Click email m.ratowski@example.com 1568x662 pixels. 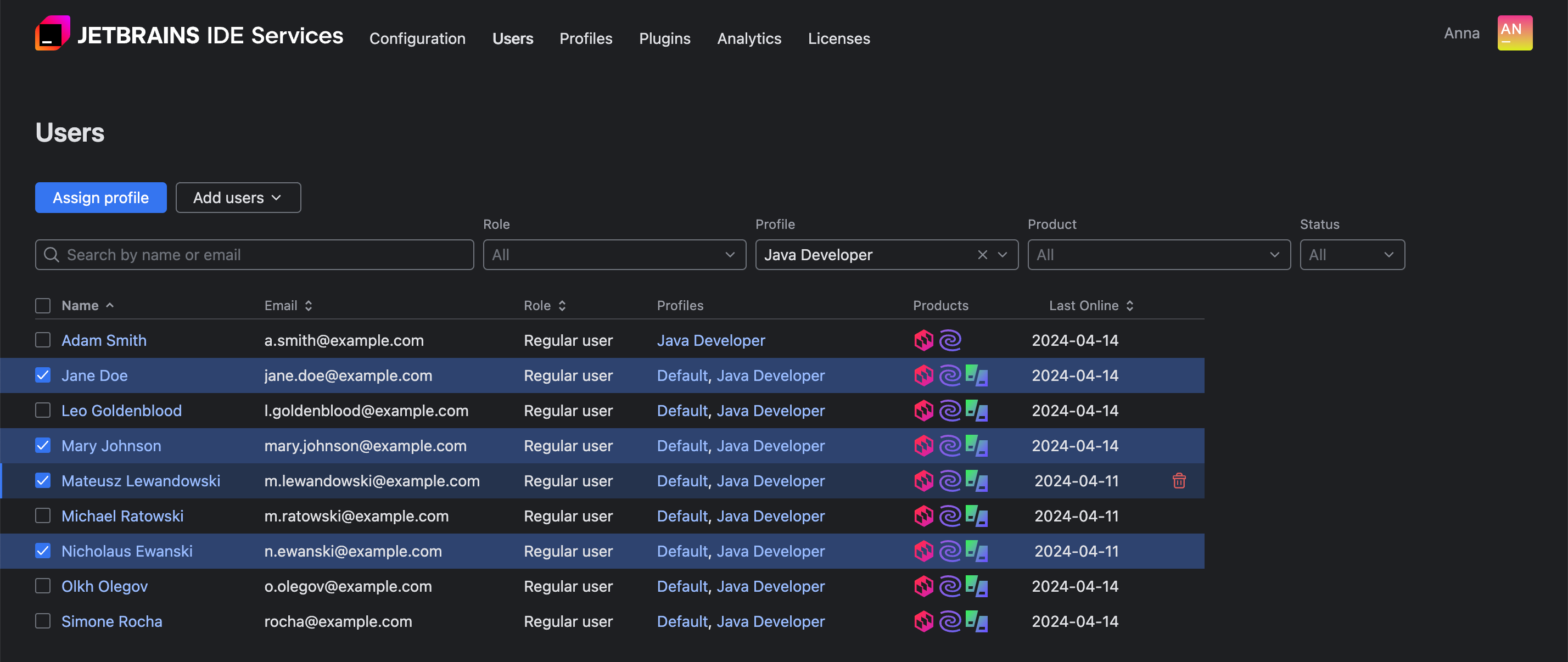[x=356, y=516]
